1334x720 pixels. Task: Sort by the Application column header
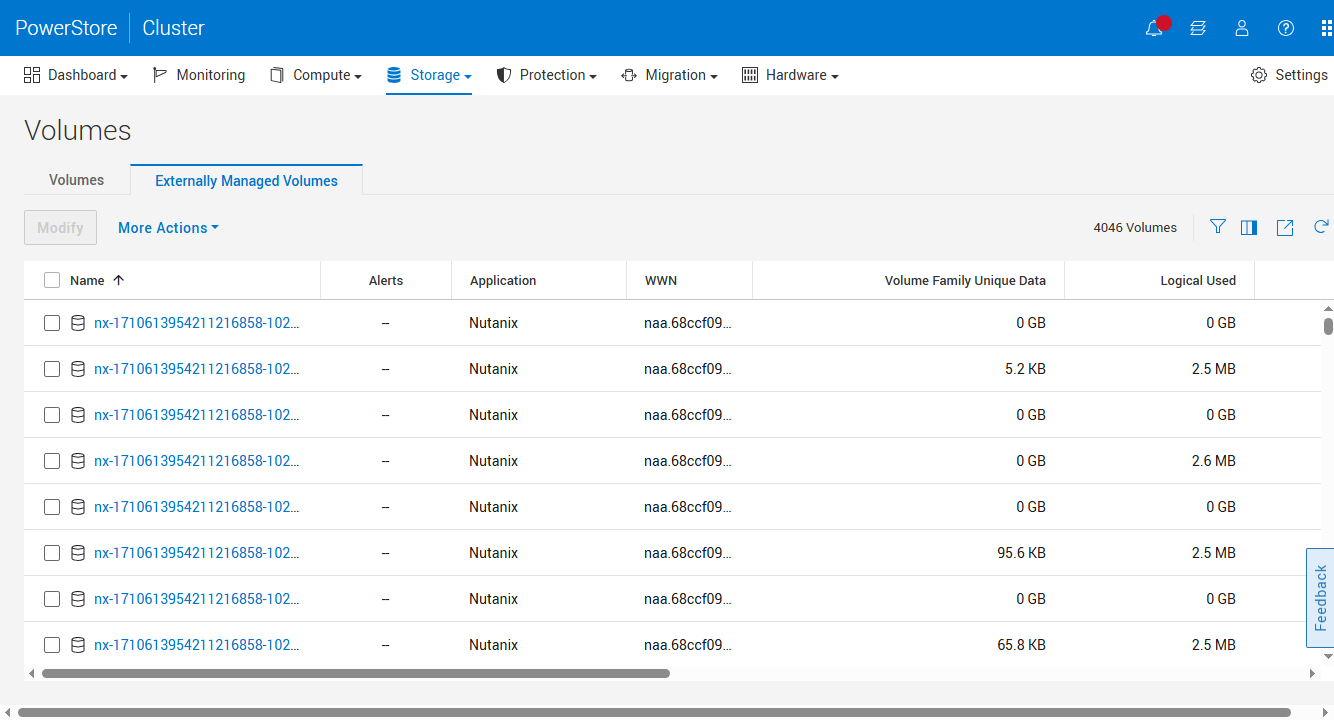point(503,281)
